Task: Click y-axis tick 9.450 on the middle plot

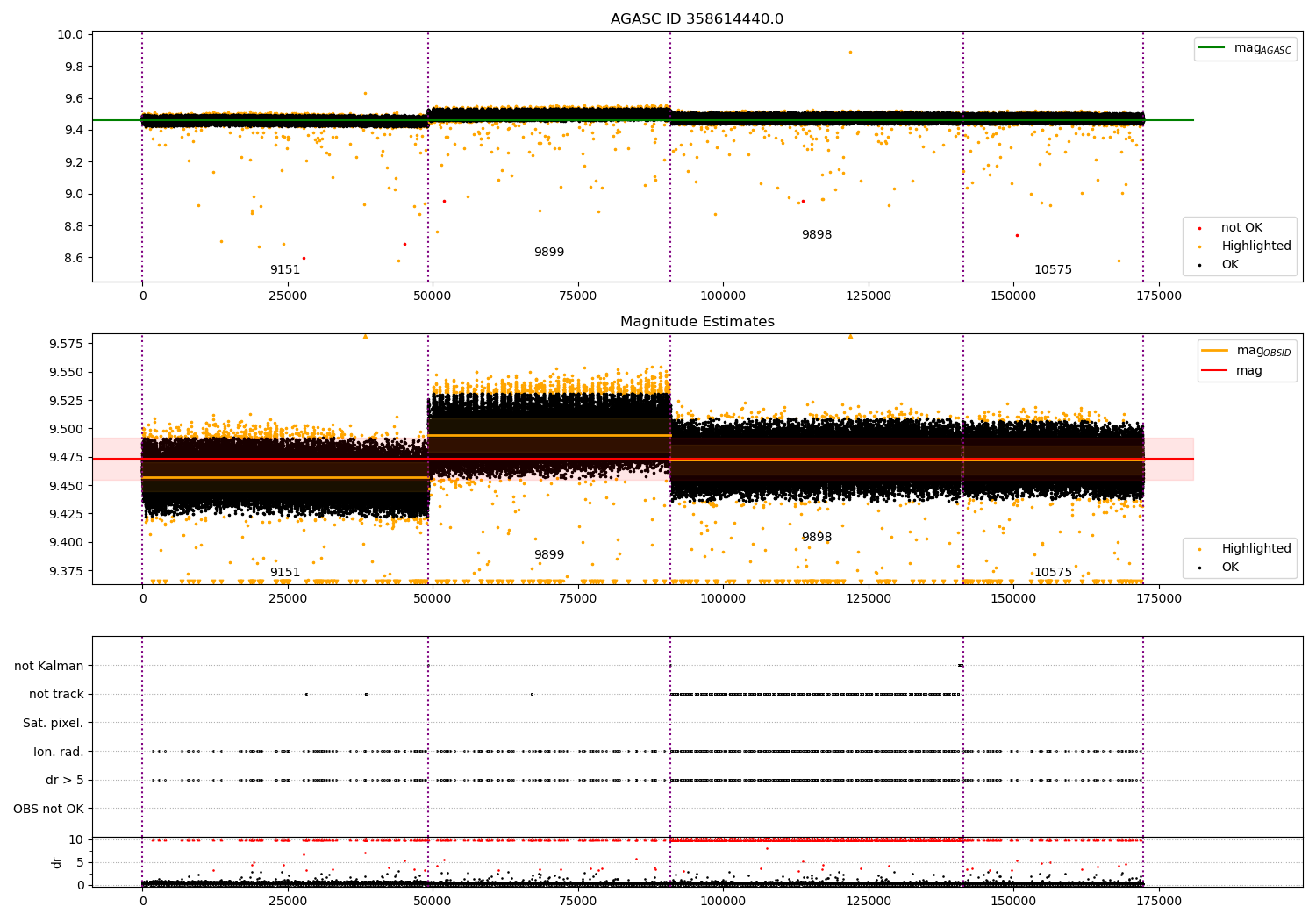Action: [67, 486]
